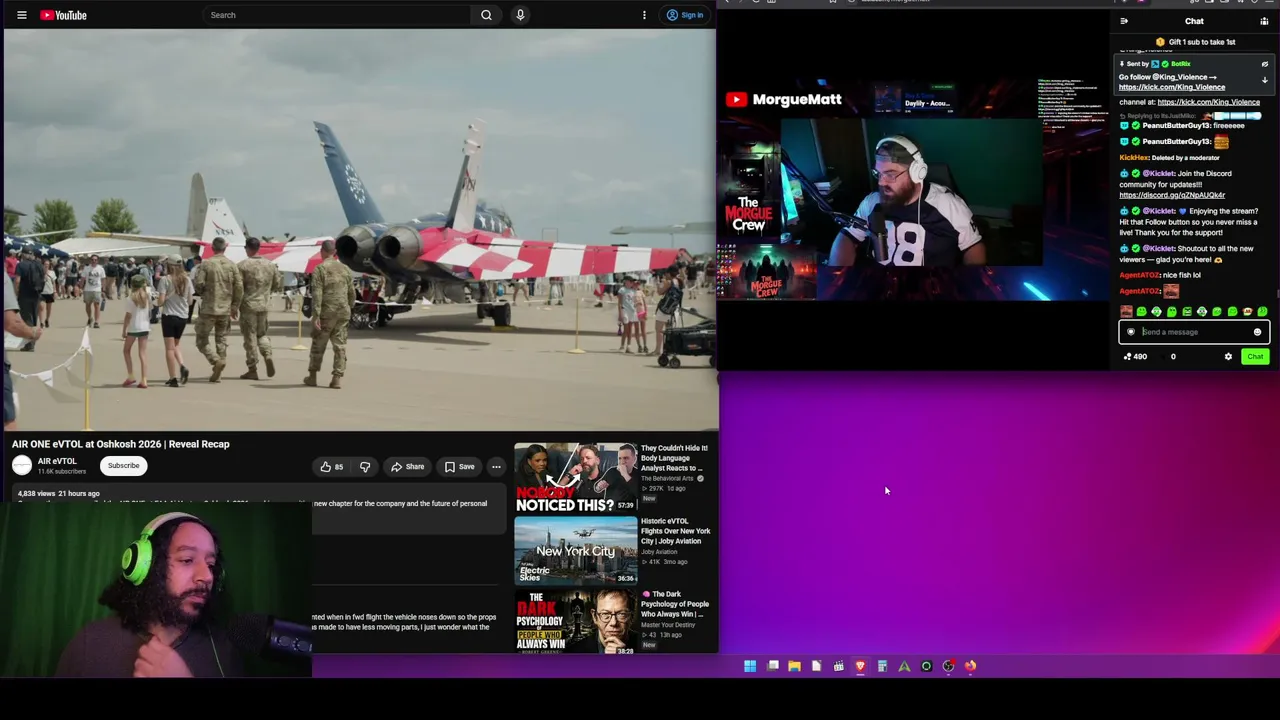The width and height of the screenshot is (1280, 720).
Task: Hide the pinned BotRix message
Action: (x=1264, y=64)
